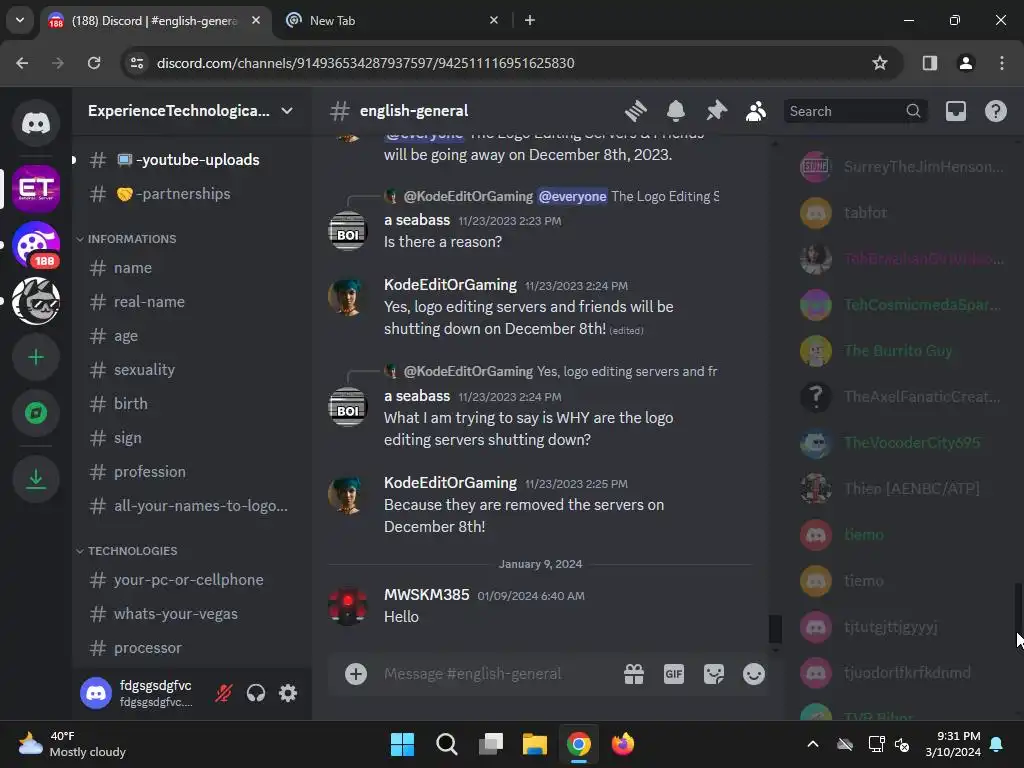Open File Explorer from taskbar

click(535, 744)
